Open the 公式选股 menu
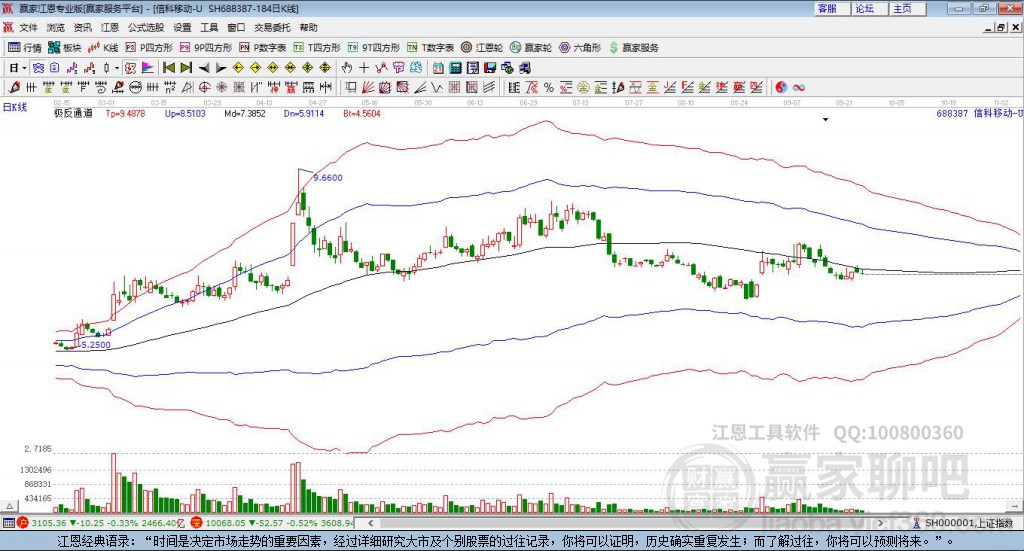The width and height of the screenshot is (1024, 551). pos(146,27)
